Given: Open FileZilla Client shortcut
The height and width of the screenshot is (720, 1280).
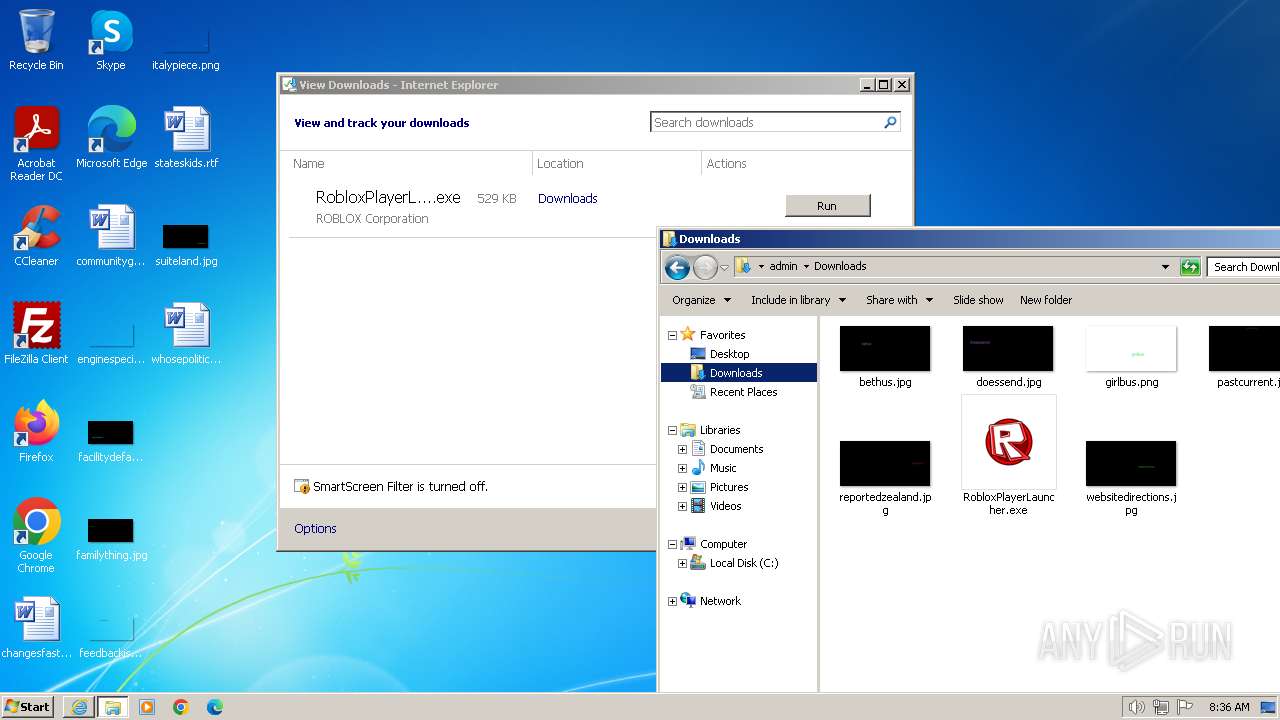Looking at the screenshot, I should pos(36,333).
